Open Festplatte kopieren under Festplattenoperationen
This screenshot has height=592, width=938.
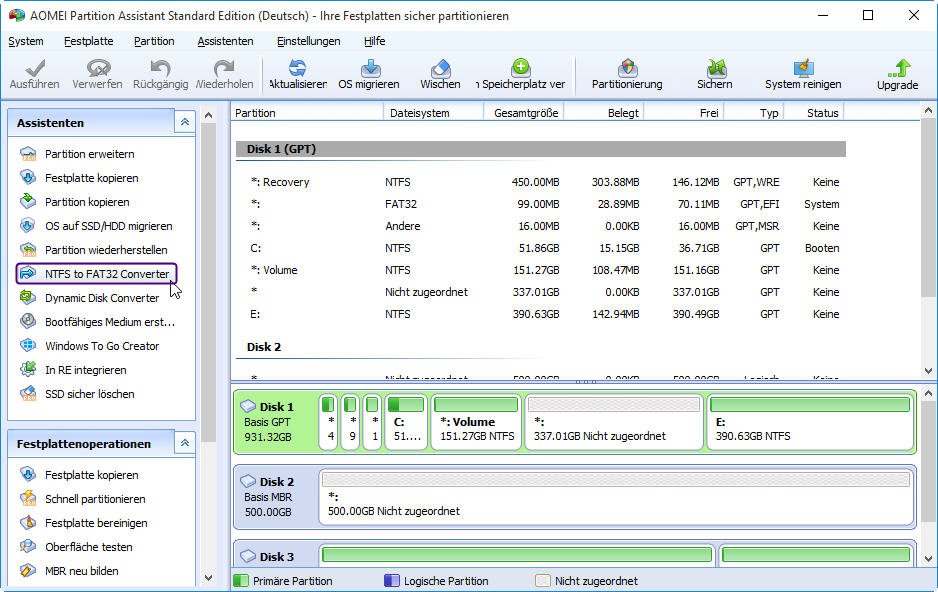pos(79,475)
